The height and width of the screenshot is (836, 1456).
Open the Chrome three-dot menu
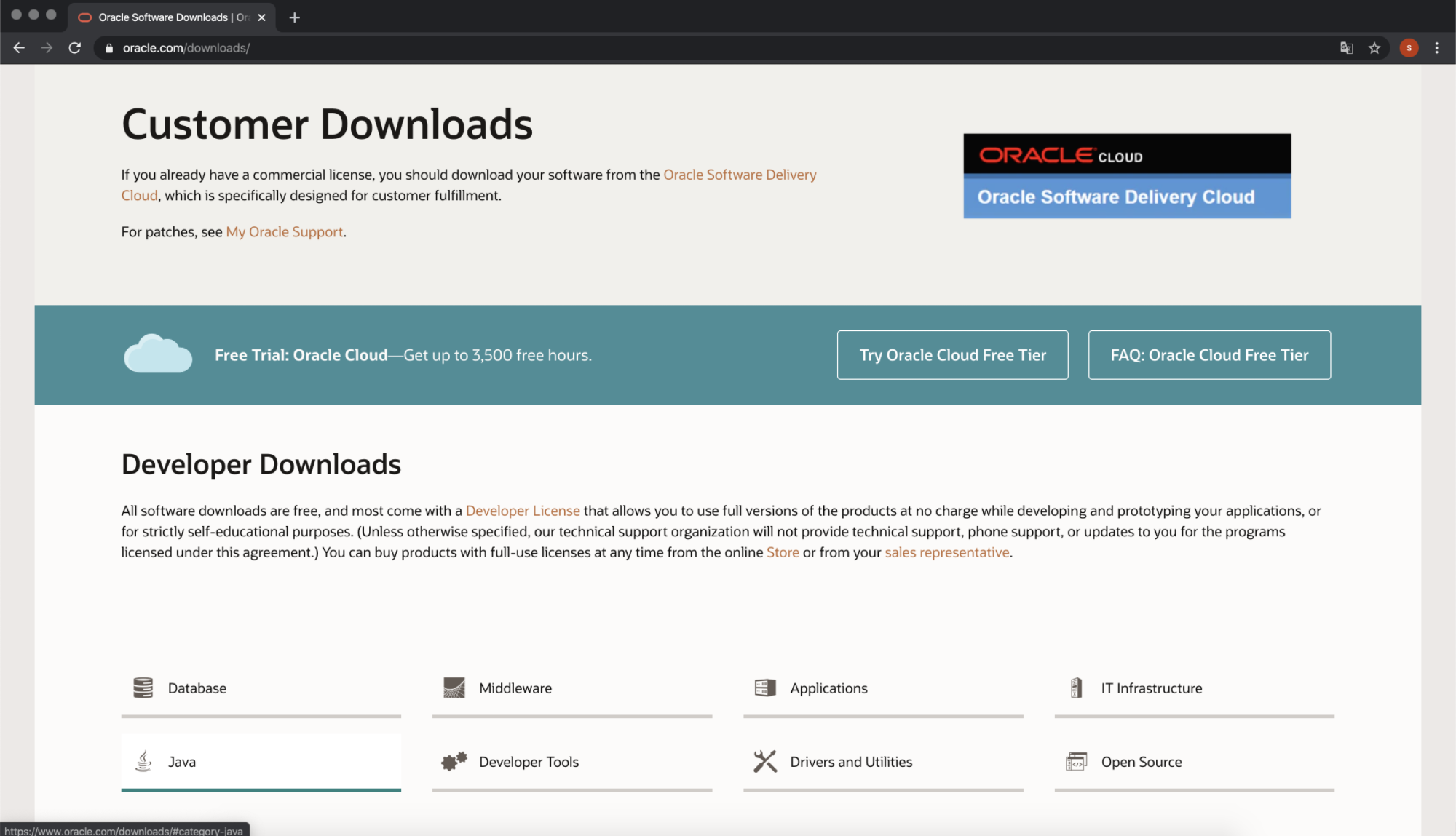click(x=1436, y=48)
